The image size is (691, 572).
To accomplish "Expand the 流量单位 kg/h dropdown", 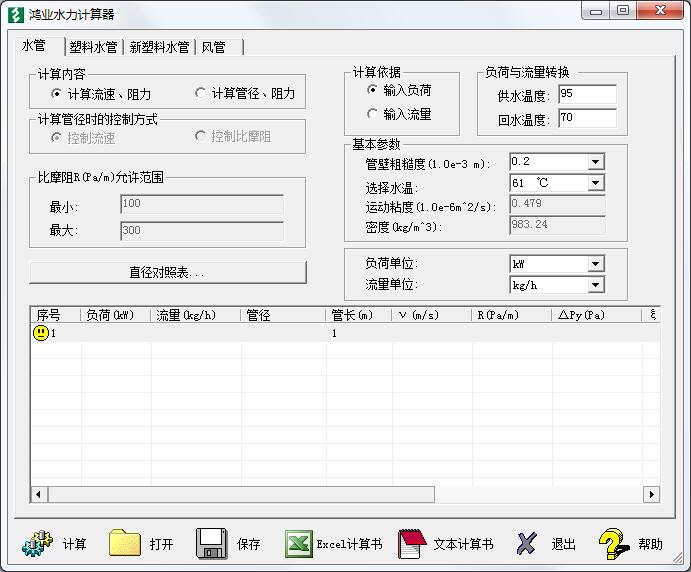I will point(595,285).
